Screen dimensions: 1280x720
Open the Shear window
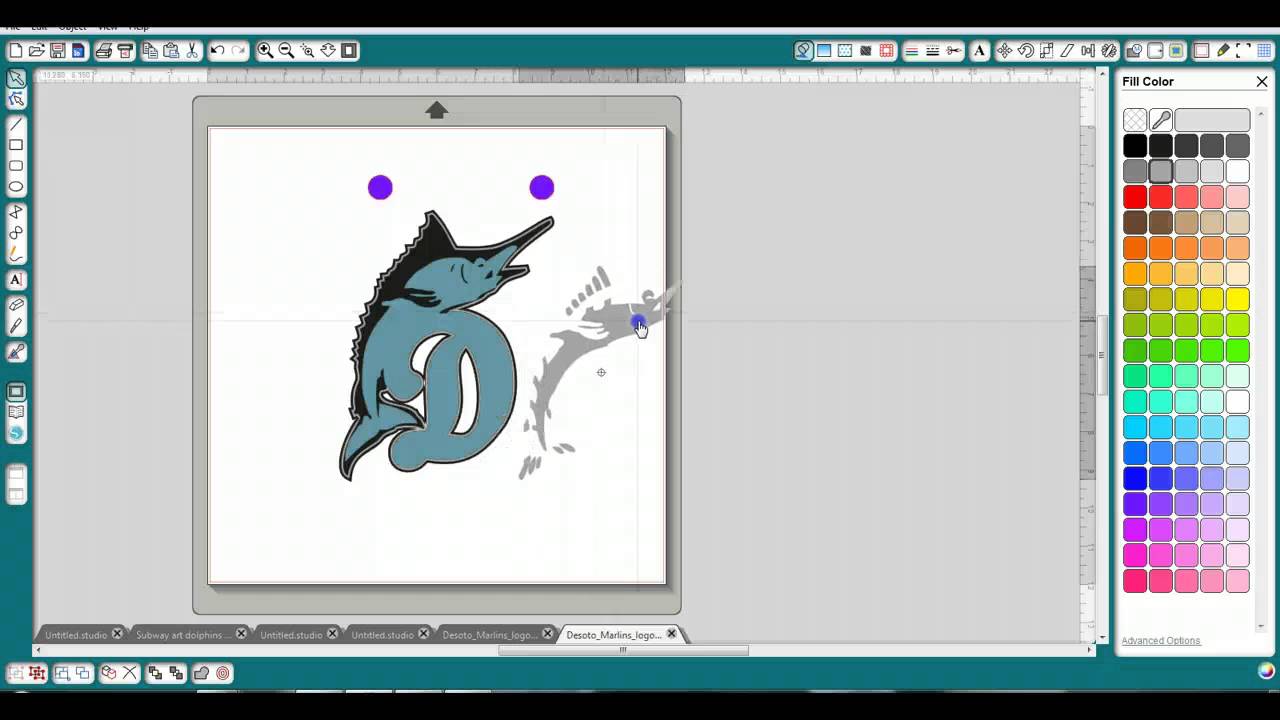1067,50
